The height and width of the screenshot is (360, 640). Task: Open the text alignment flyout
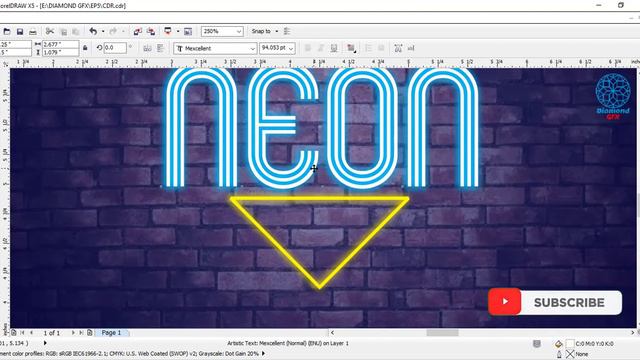(x=351, y=48)
